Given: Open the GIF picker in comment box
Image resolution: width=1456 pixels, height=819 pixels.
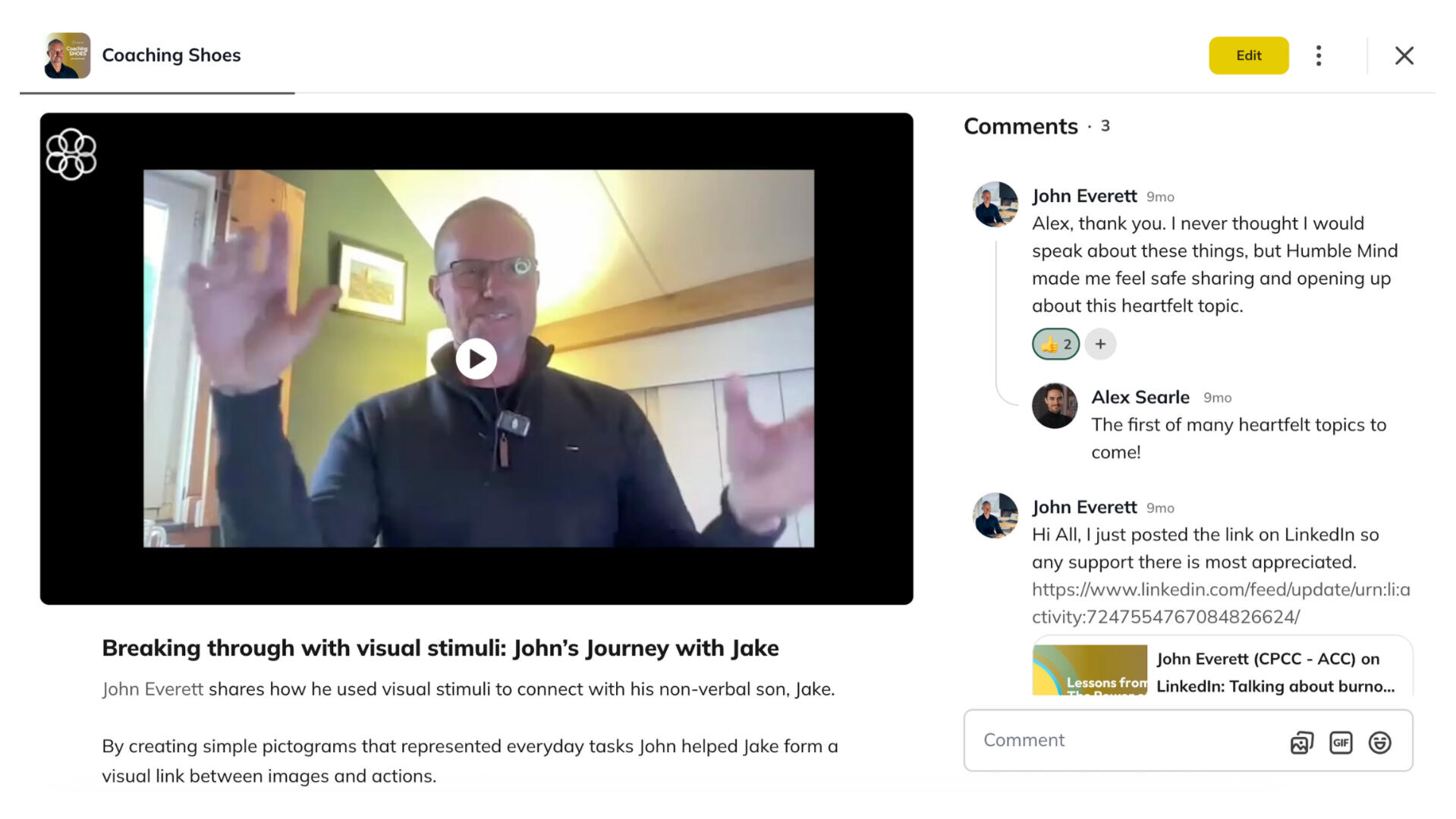Looking at the screenshot, I should [1341, 742].
